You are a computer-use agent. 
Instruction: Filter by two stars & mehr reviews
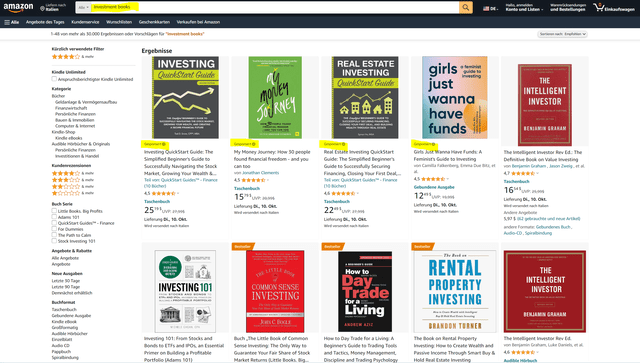(x=72, y=186)
